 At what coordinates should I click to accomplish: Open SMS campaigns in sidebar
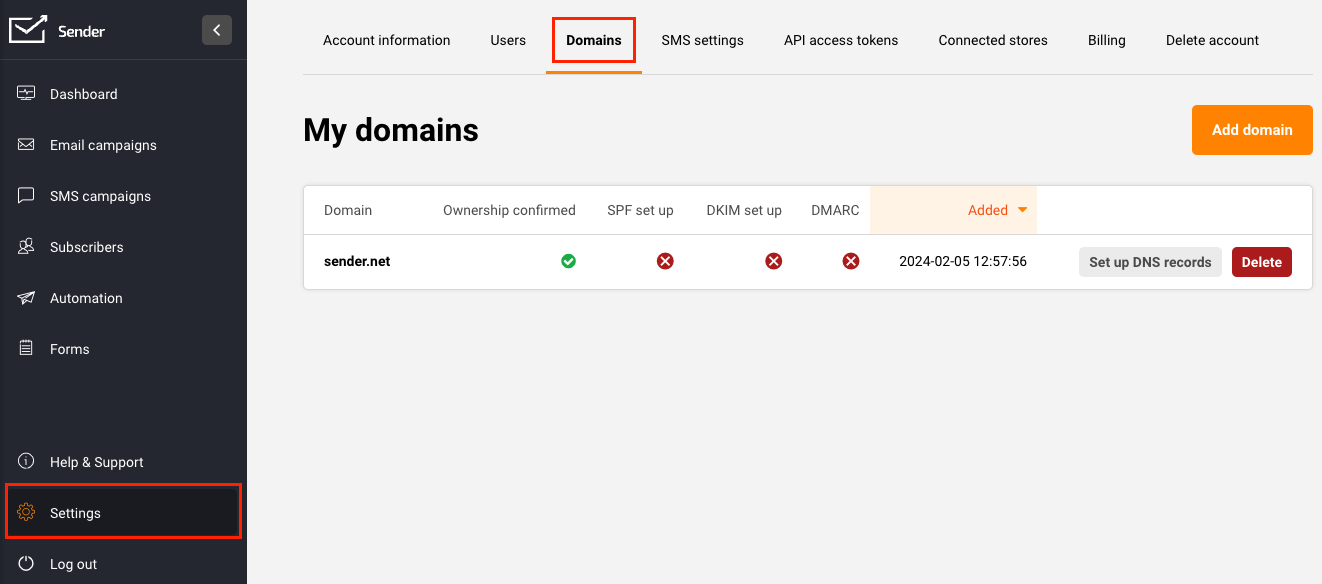tap(100, 196)
